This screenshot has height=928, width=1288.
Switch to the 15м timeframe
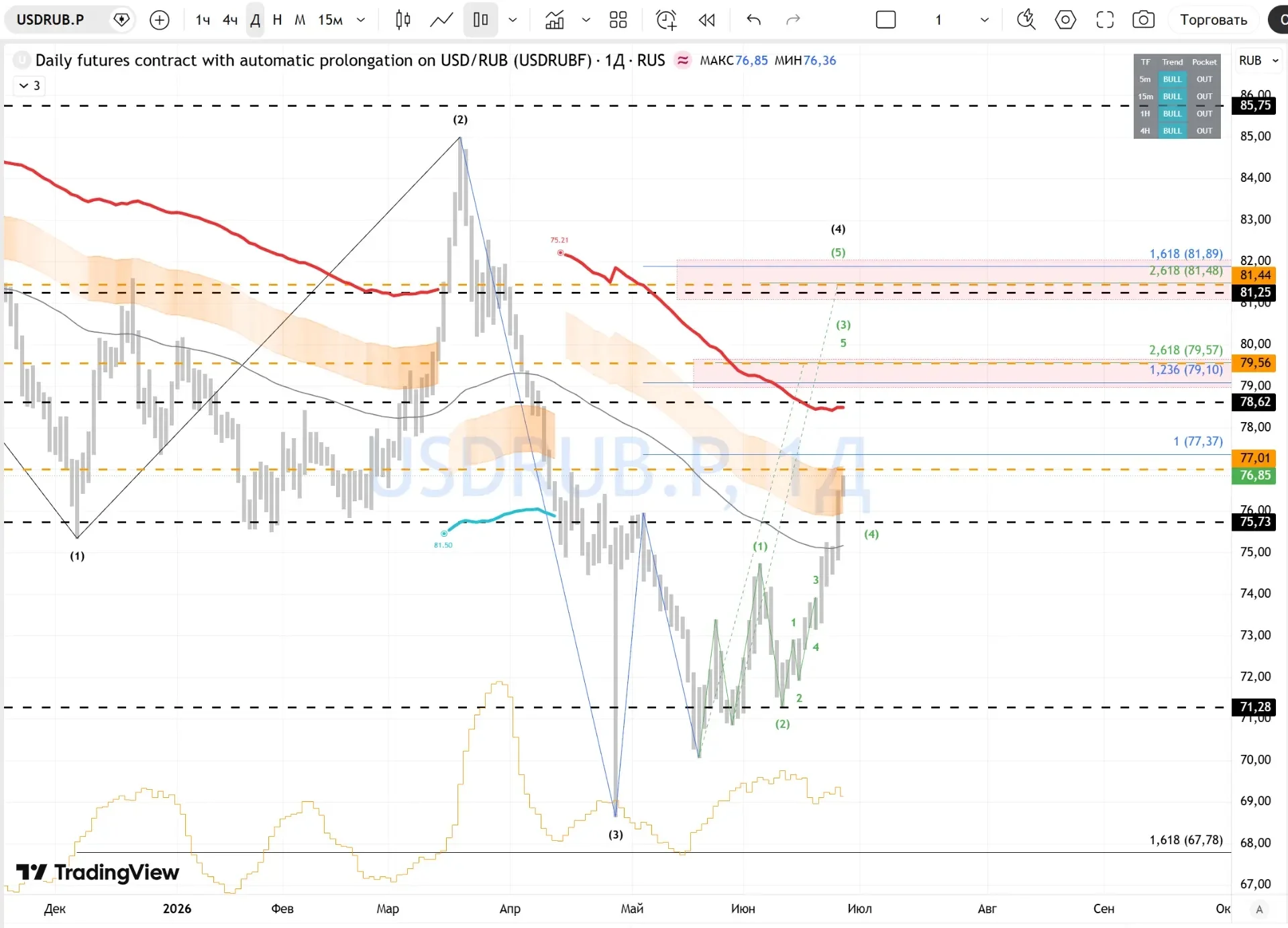coord(330,20)
